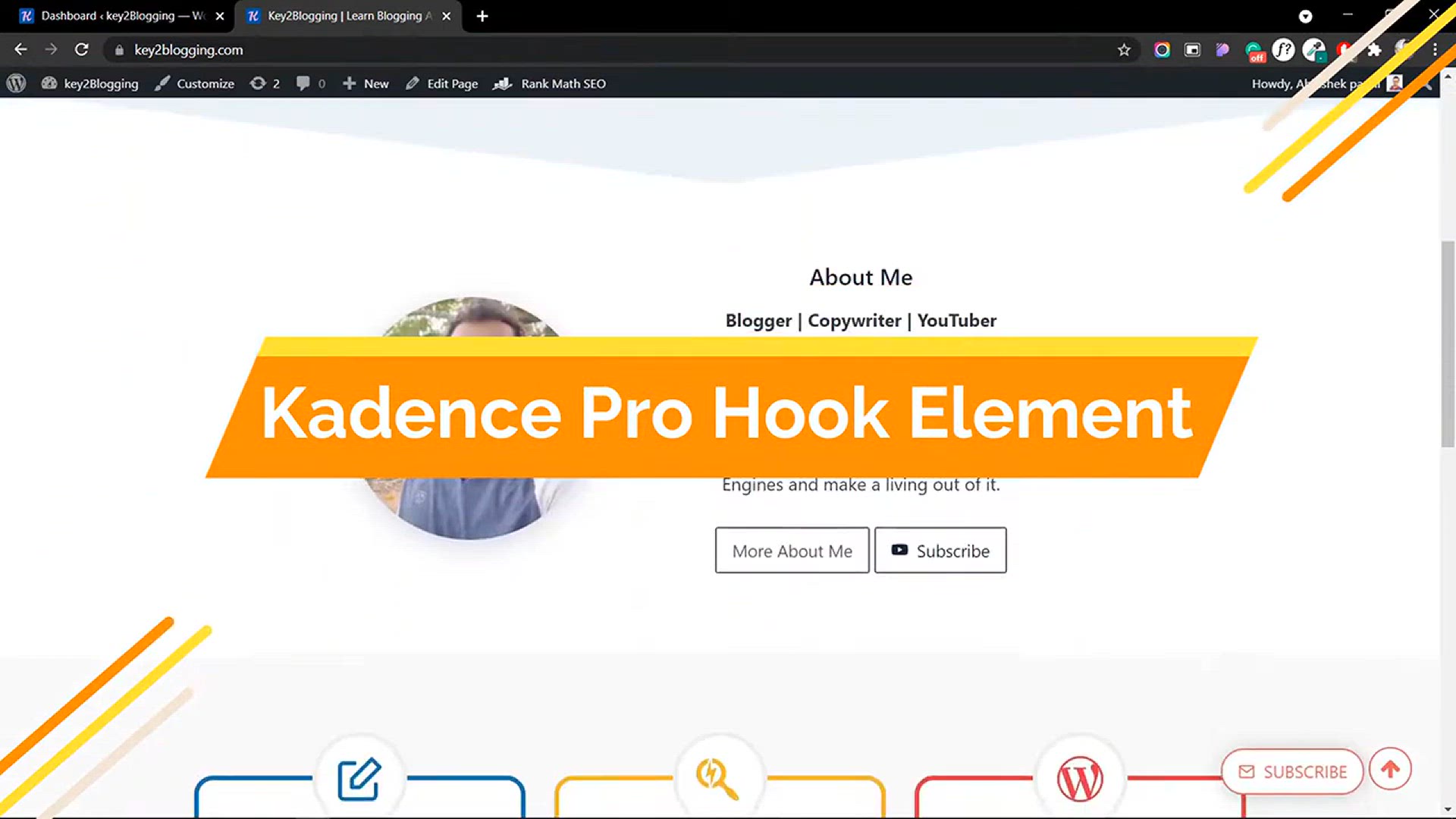1456x819 pixels.
Task: Open the Chrome extensions puzzle icon
Action: pos(1374,50)
